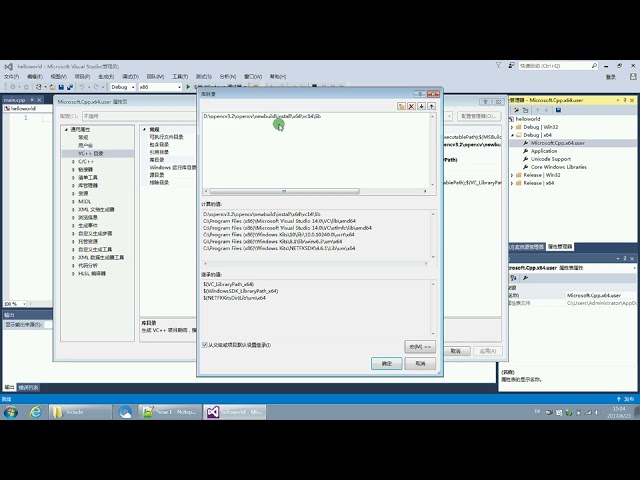
Task: Move the library path down with the arrow icon
Action: (421, 105)
